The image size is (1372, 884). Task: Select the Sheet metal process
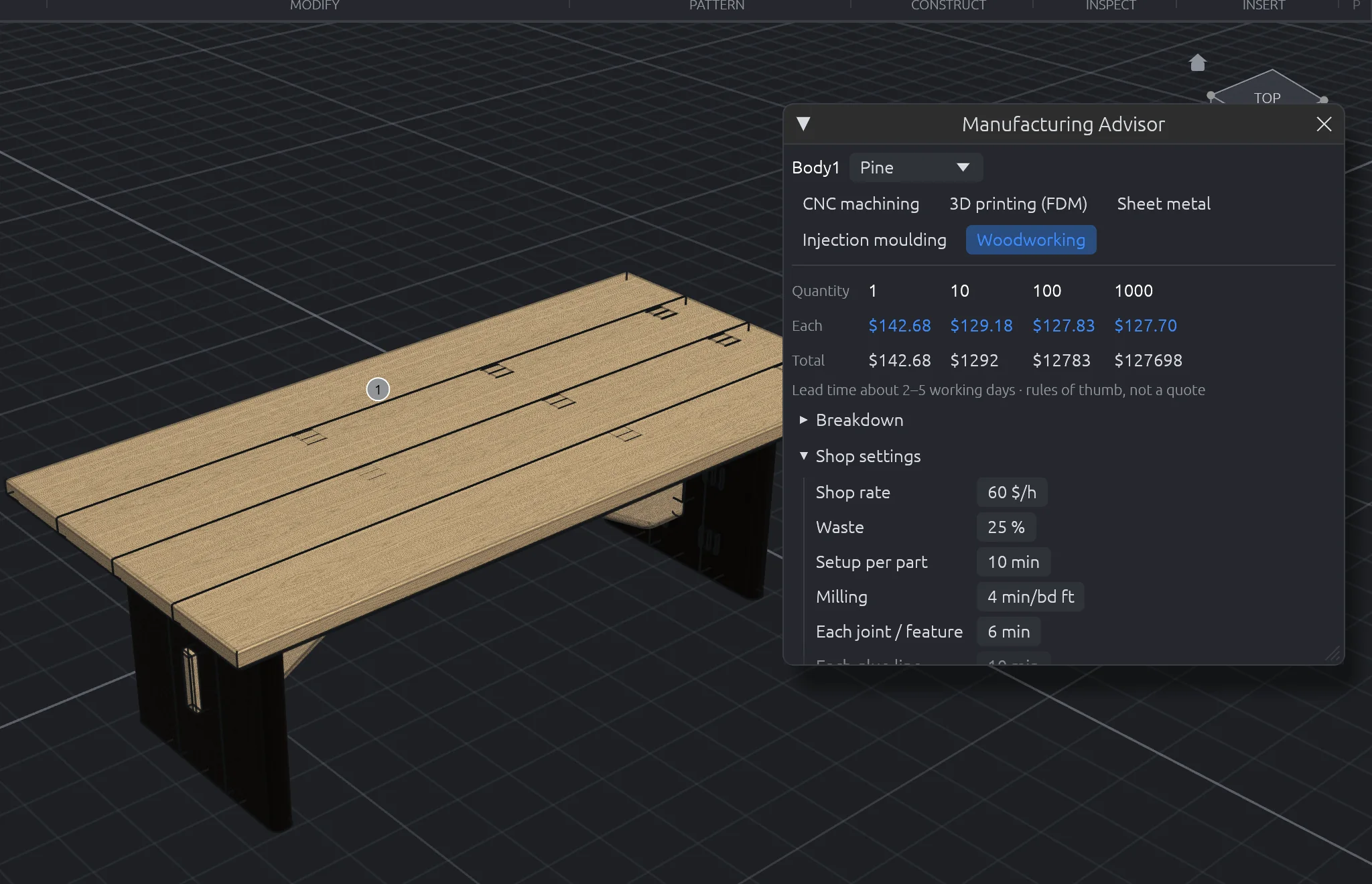(x=1164, y=204)
